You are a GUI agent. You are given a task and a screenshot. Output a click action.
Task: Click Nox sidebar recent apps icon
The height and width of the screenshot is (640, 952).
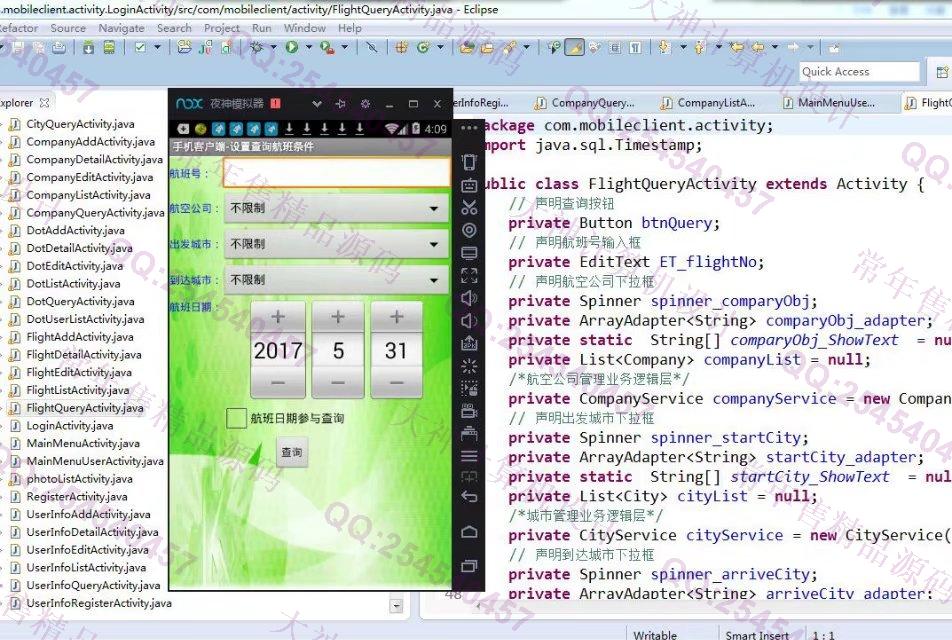[469, 566]
